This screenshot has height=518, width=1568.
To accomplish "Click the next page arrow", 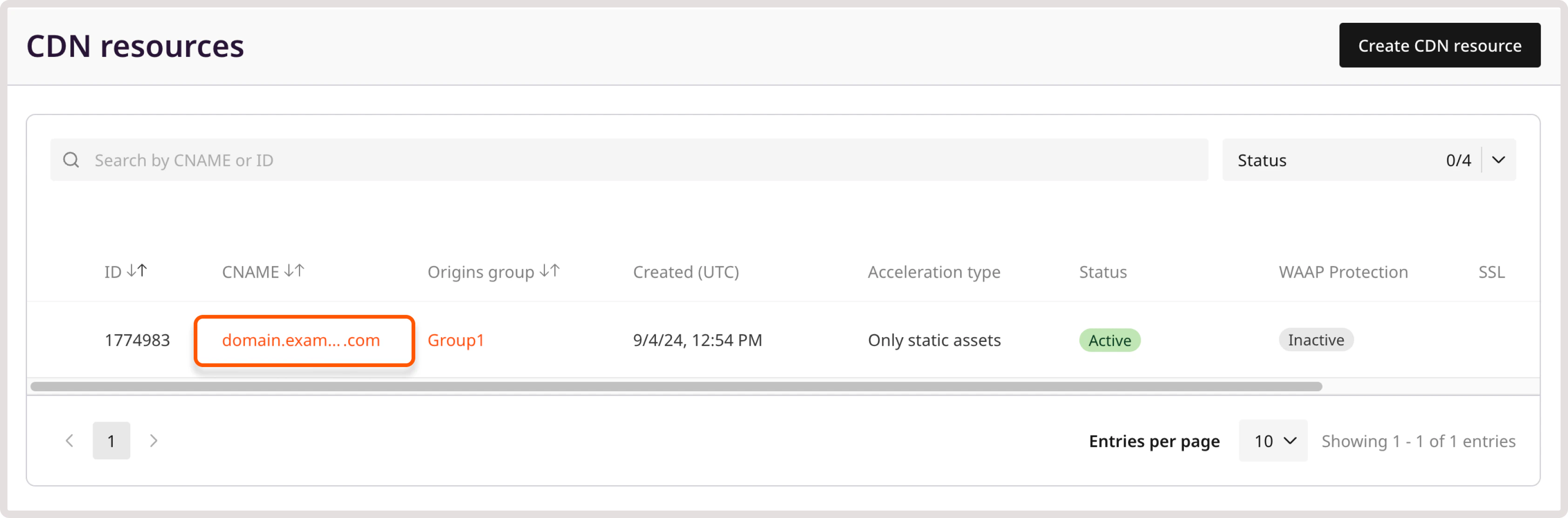I will point(154,440).
